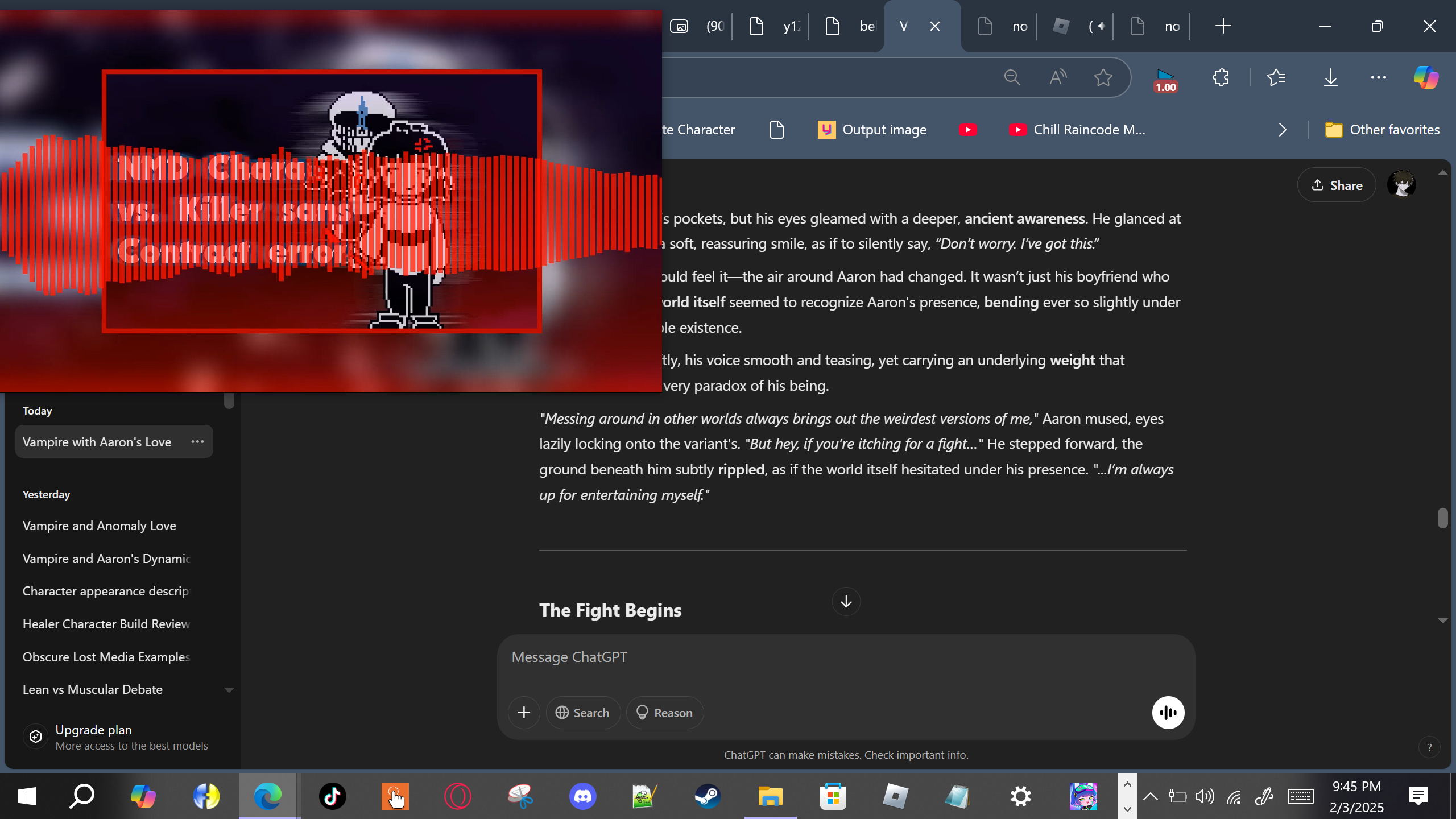Switch to the Roblox browser tab
This screenshot has height=819, width=1456.
(1078, 26)
